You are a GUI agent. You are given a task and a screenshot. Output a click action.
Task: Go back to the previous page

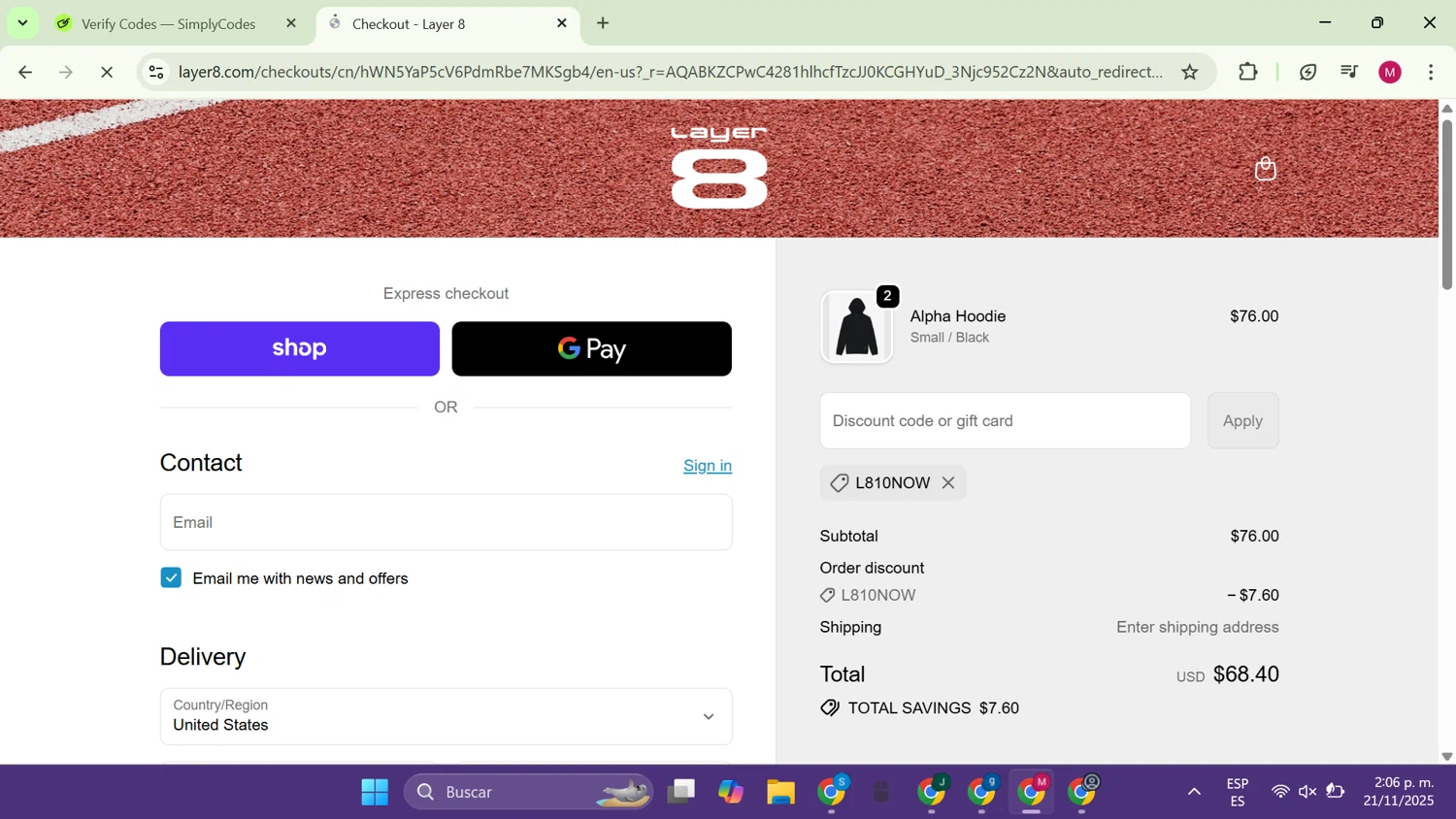tap(25, 72)
